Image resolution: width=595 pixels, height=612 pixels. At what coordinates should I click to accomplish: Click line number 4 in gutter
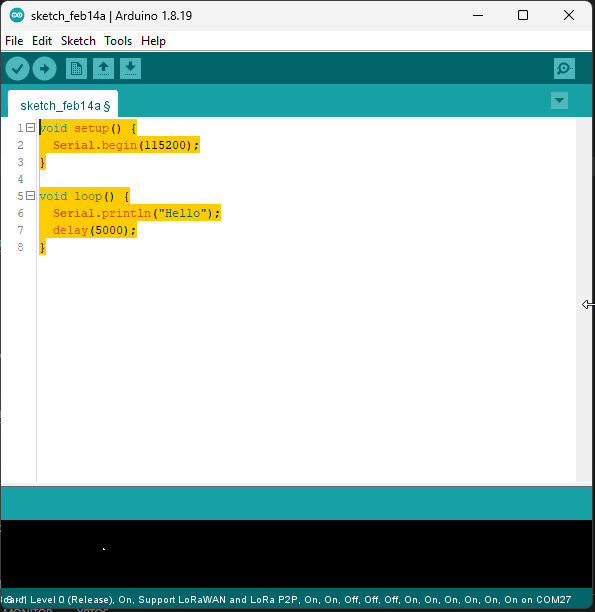pos(20,179)
